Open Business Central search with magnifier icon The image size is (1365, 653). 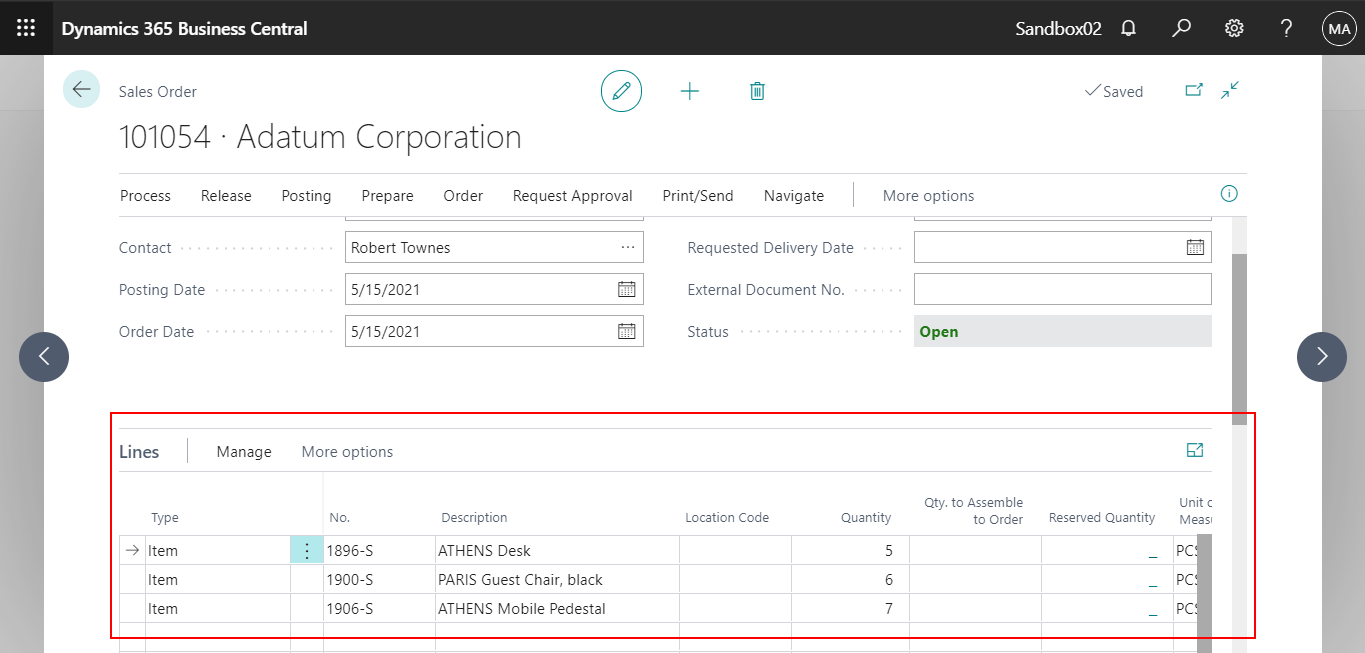(1181, 28)
